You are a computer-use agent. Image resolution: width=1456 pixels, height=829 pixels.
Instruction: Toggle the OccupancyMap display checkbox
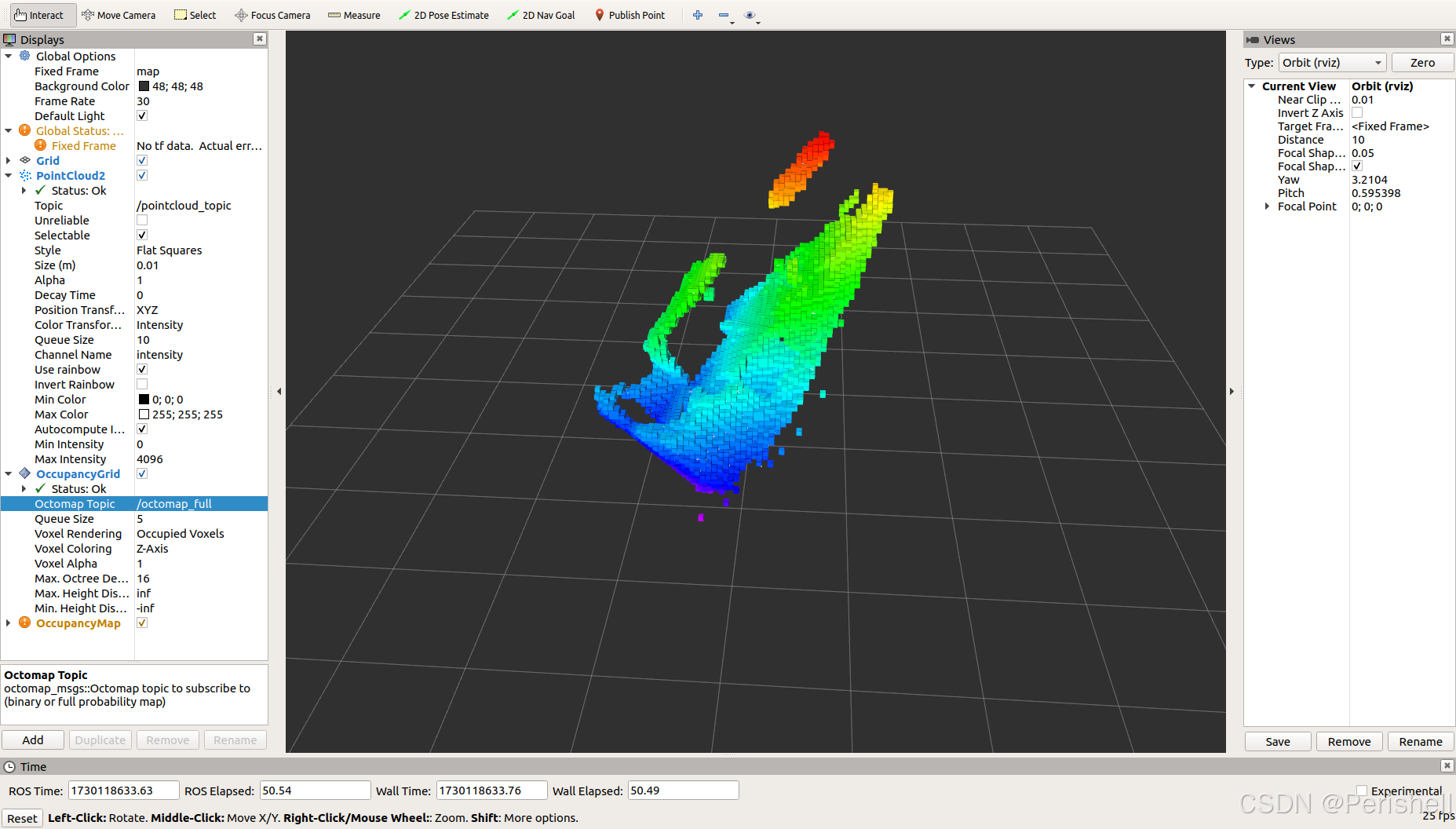(x=142, y=623)
